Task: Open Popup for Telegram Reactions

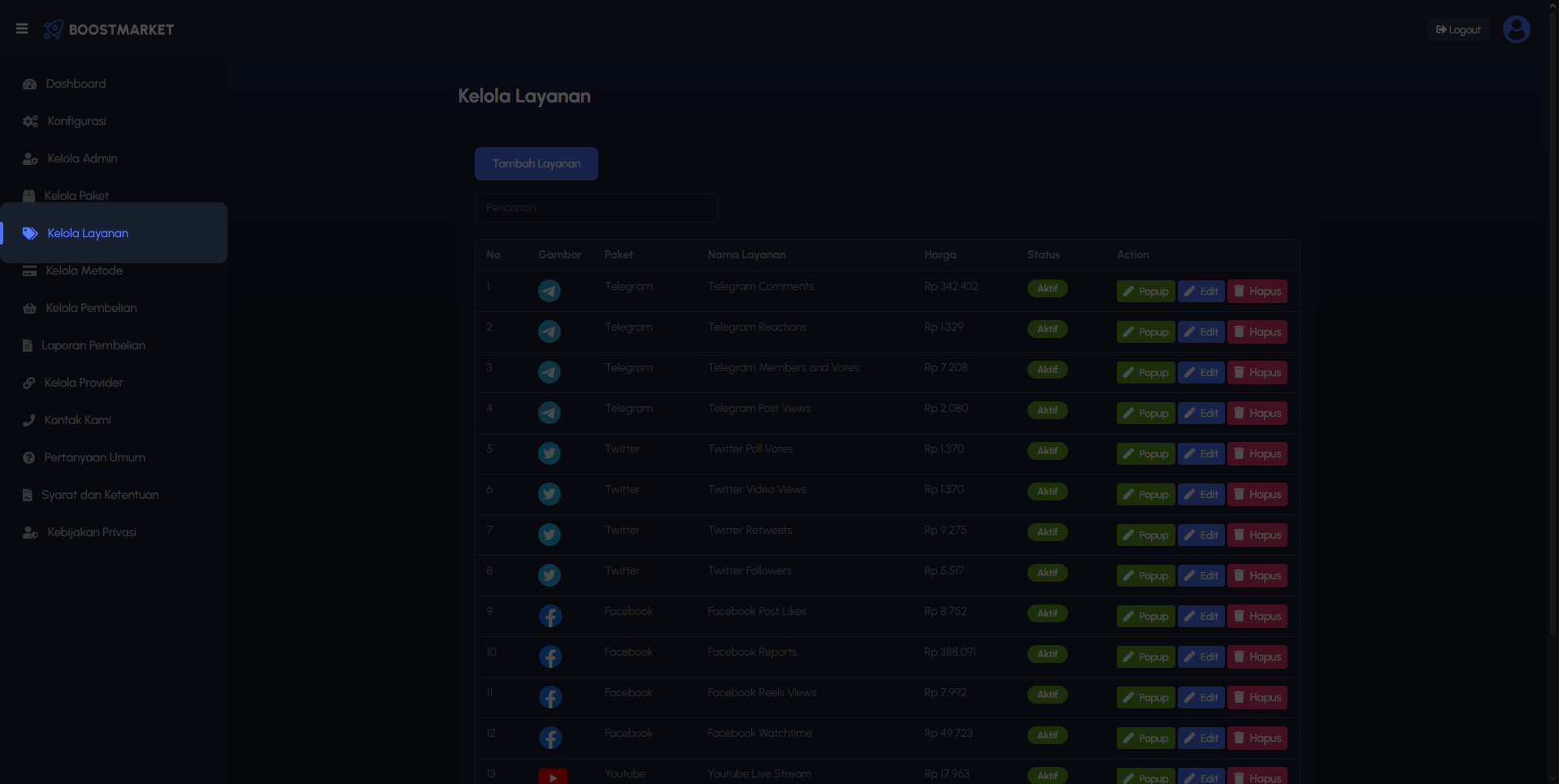Action: point(1145,331)
